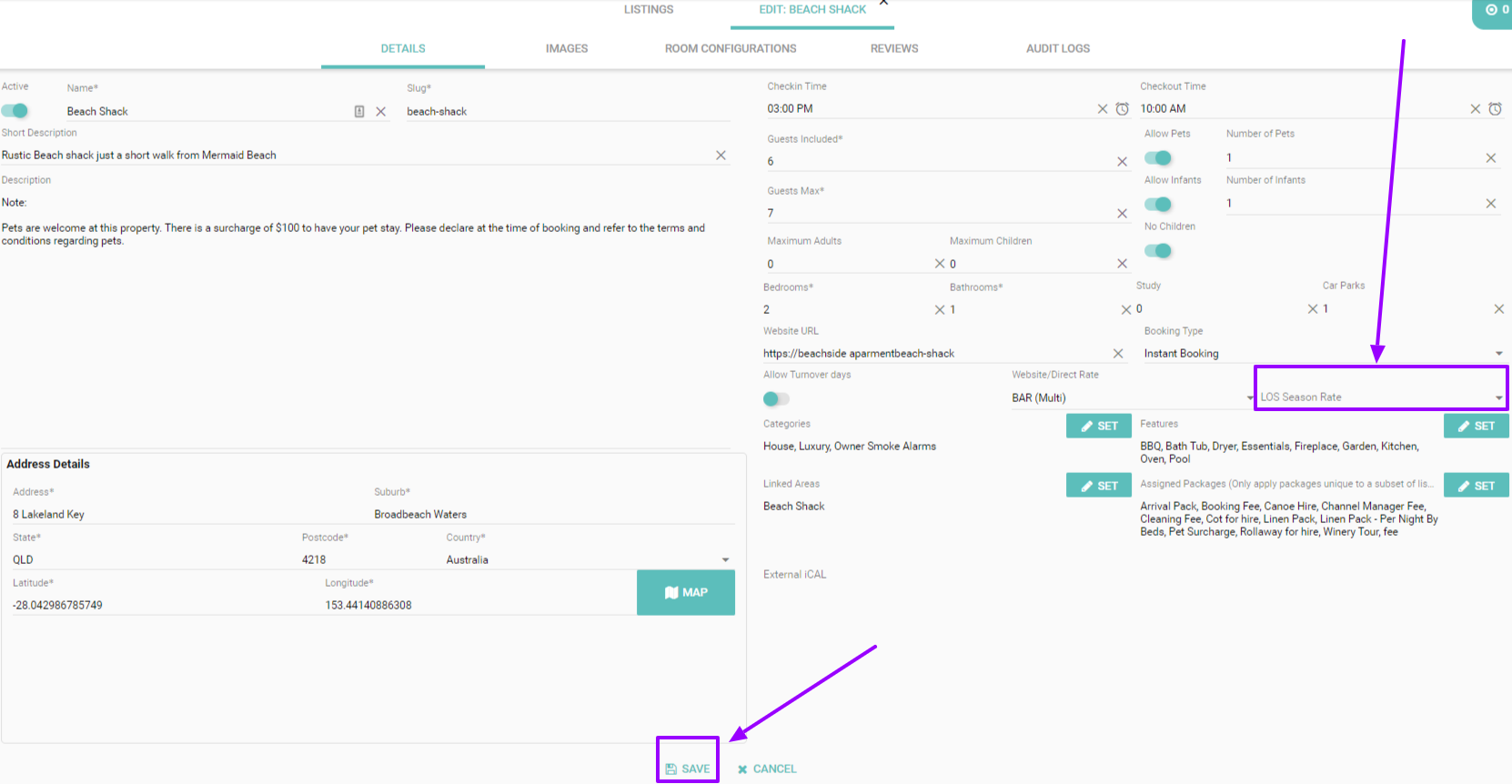The width and height of the screenshot is (1512, 784).
Task: Toggle the Active switch off
Action: click(x=15, y=111)
